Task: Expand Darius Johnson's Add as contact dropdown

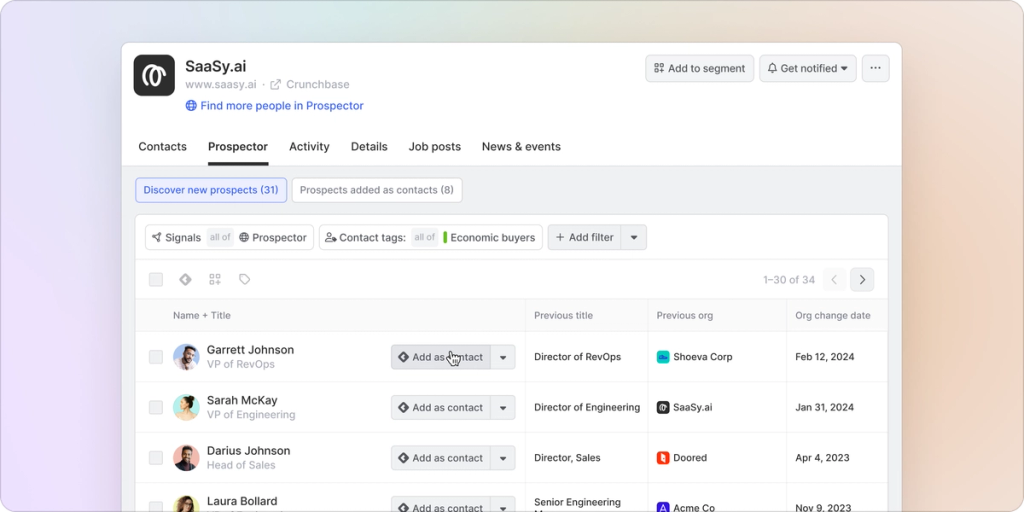Action: [503, 458]
